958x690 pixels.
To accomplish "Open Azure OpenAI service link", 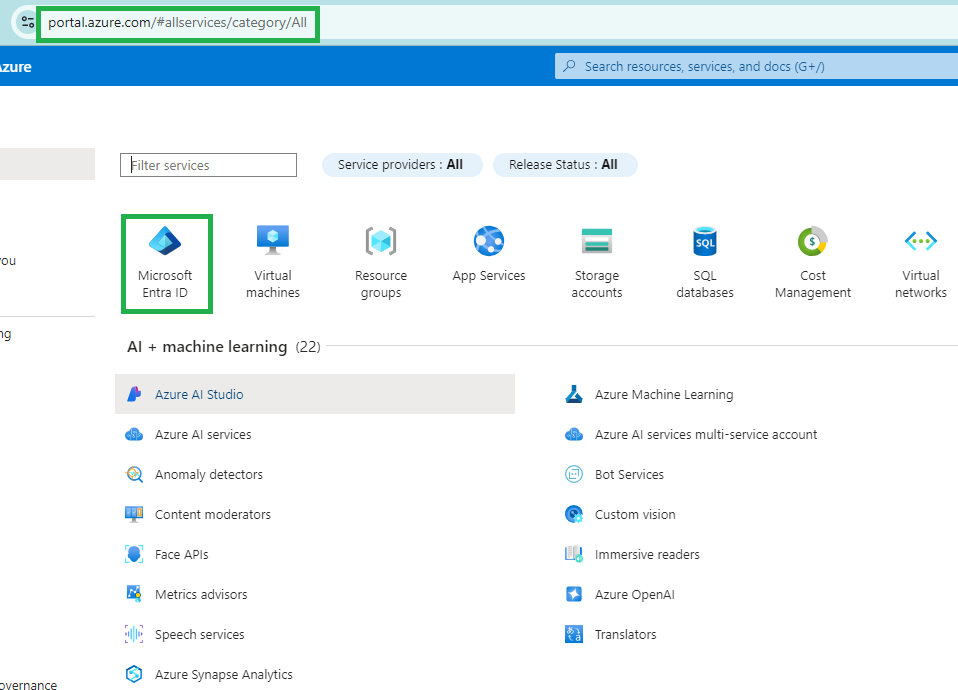I will coord(635,595).
